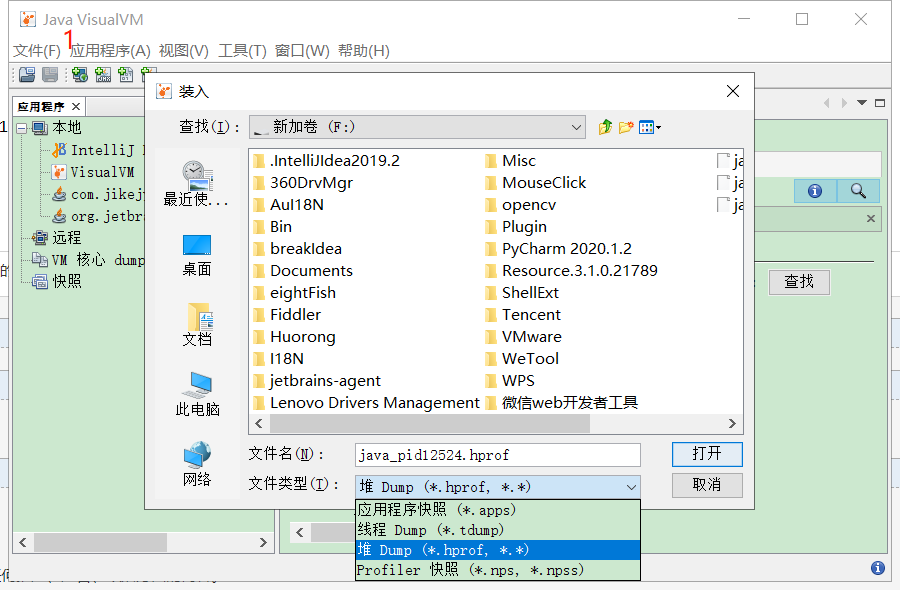The width and height of the screenshot is (900, 590).
Task: Open the view mode menu icon
Action: click(x=649, y=127)
